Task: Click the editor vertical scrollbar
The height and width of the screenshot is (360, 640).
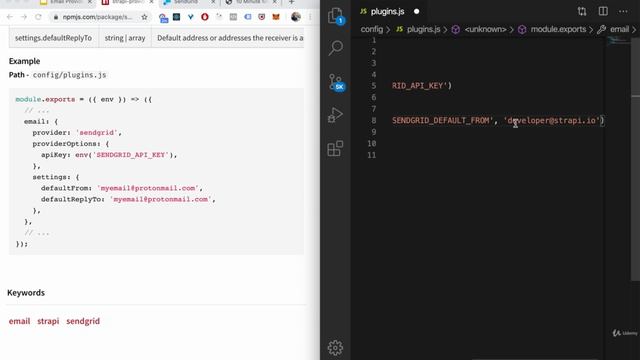Action: (x=635, y=159)
